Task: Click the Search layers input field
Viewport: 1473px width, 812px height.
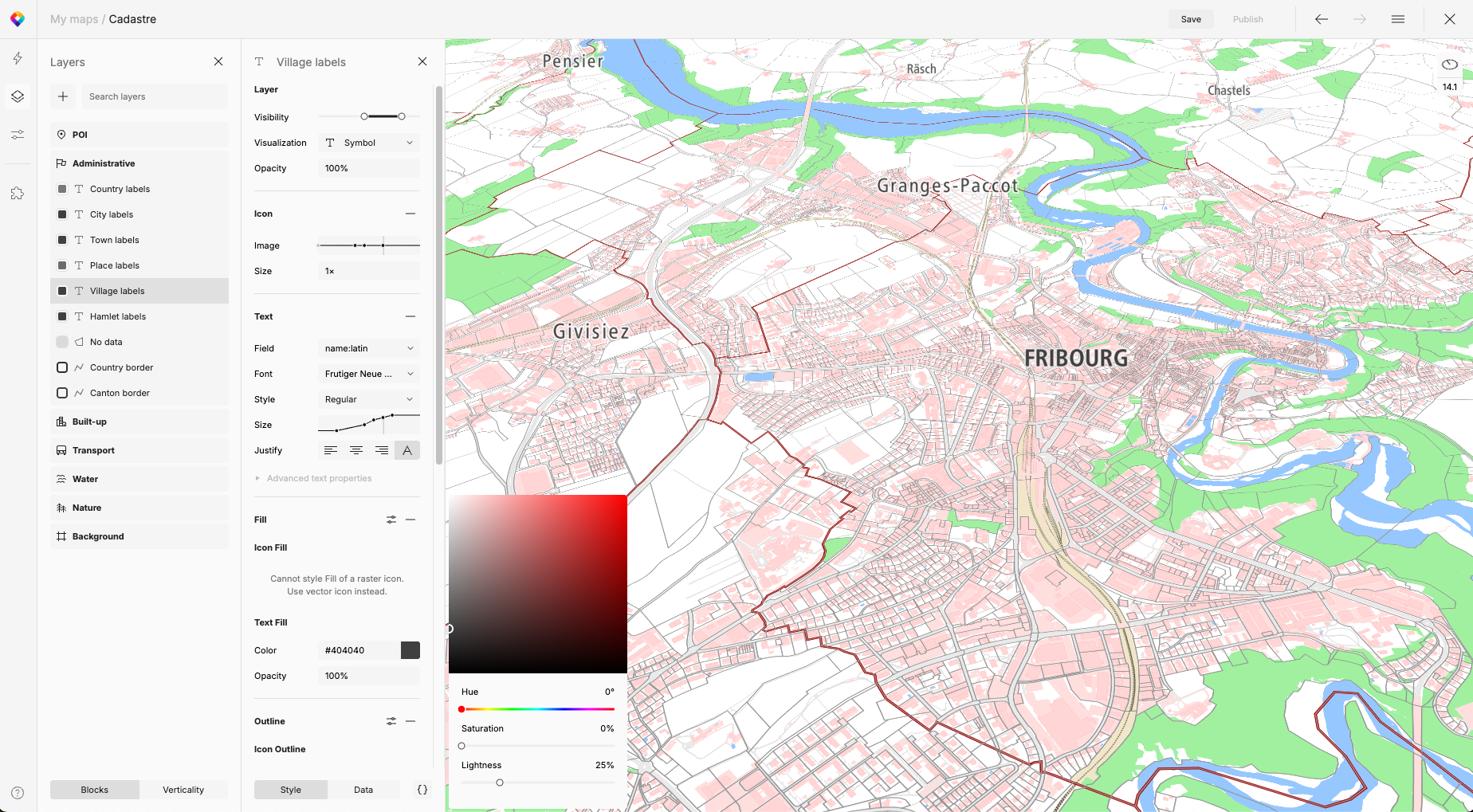Action: [155, 96]
